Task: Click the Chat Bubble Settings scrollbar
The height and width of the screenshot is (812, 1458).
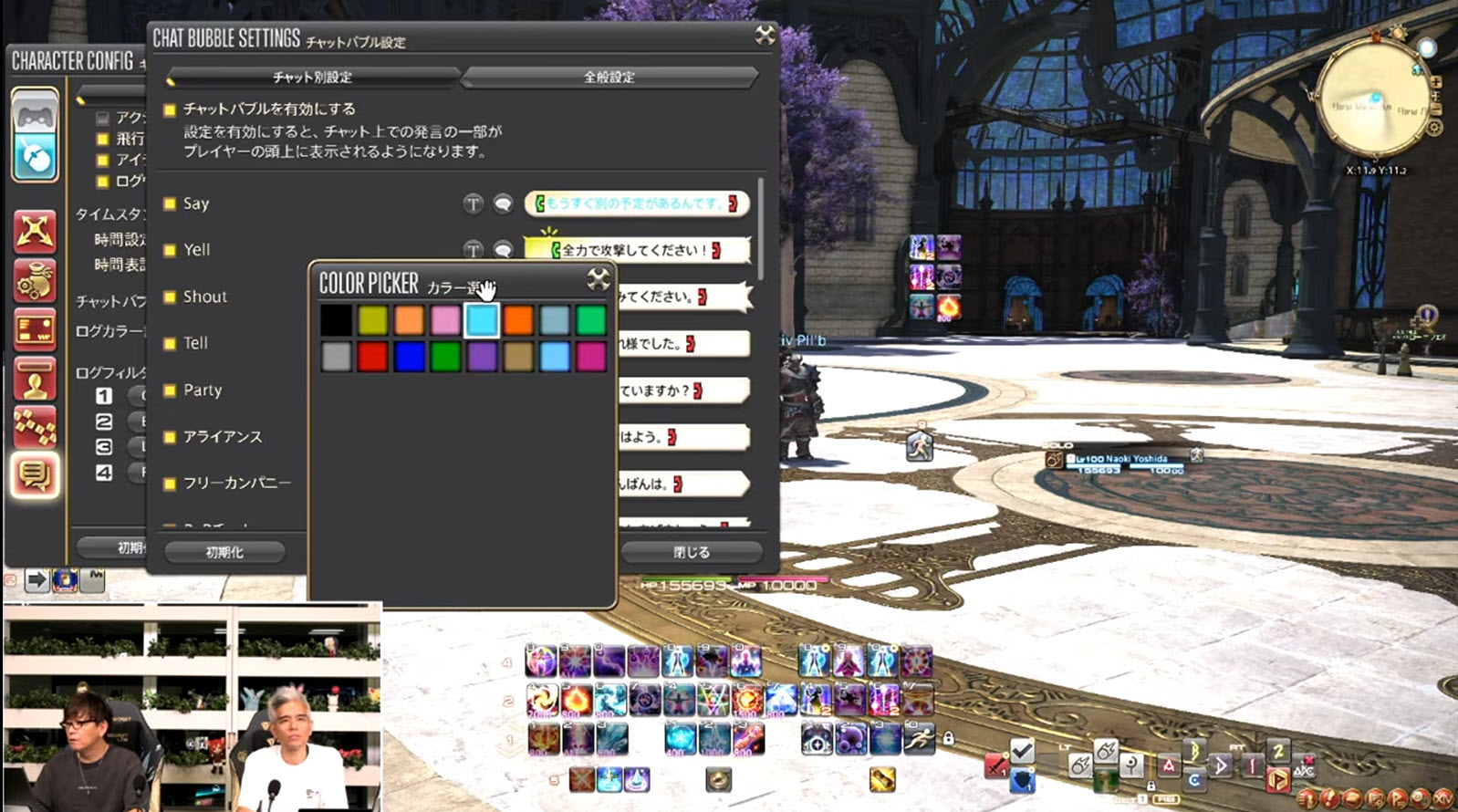Action: pos(760,229)
